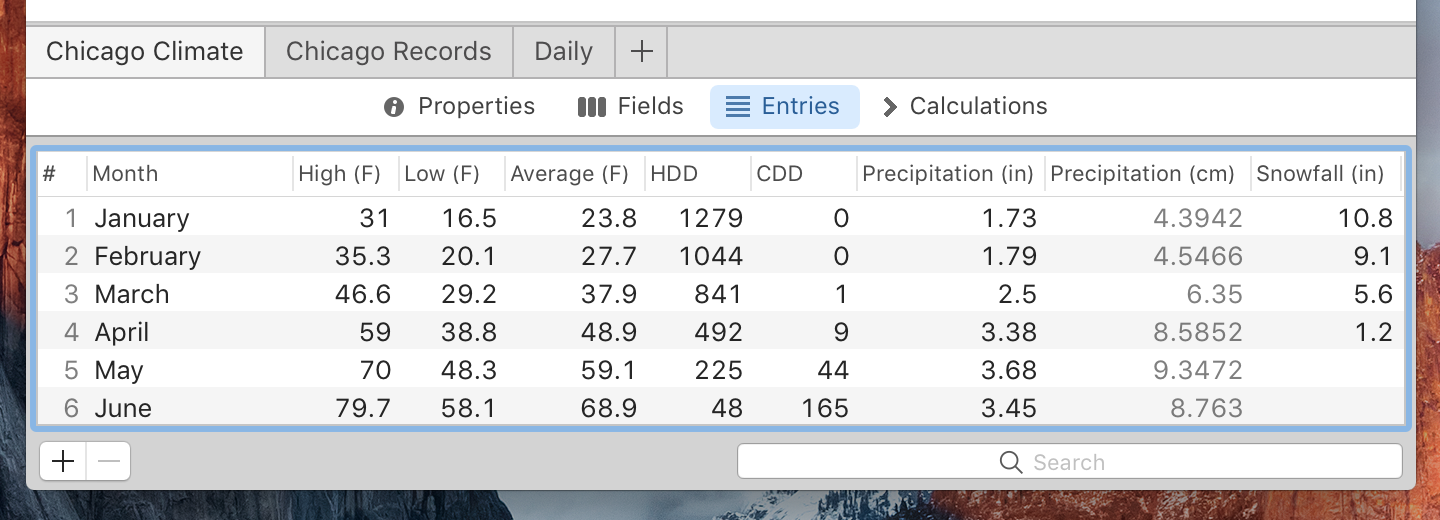Image resolution: width=1440 pixels, height=520 pixels.
Task: Click May's CDD value 44
Action: click(x=831, y=370)
